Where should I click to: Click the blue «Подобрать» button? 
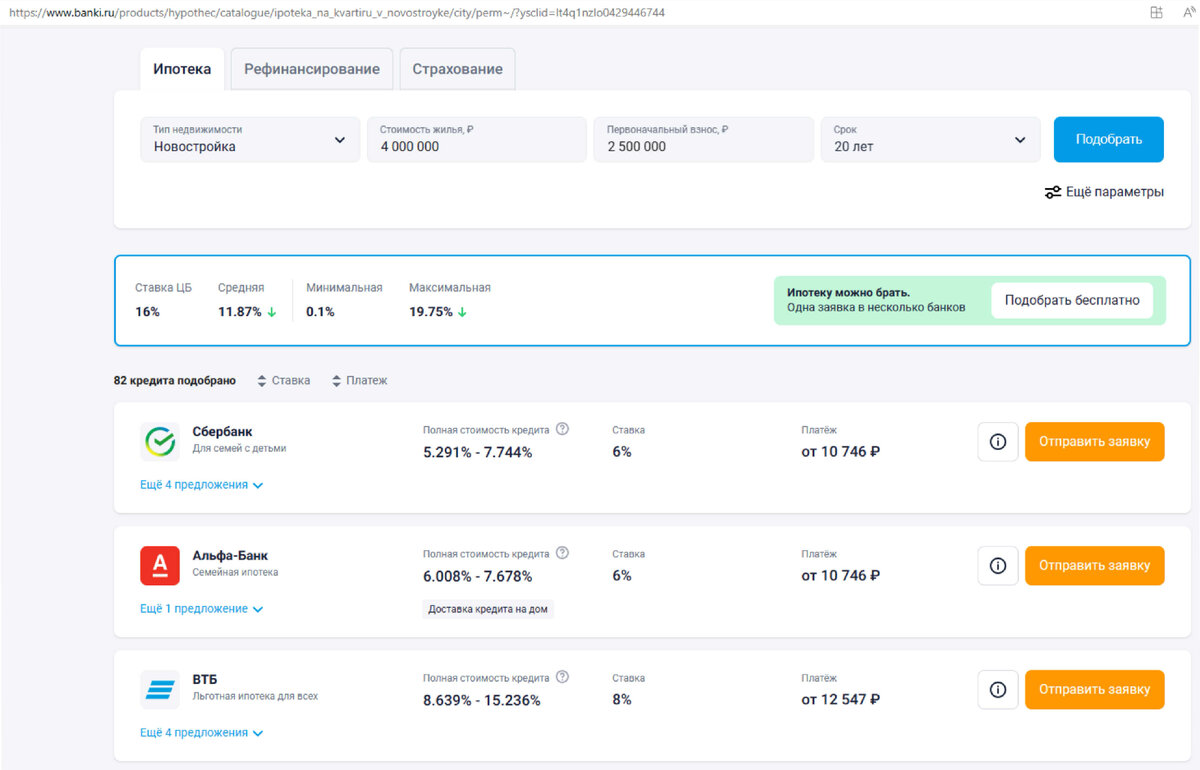(1108, 139)
